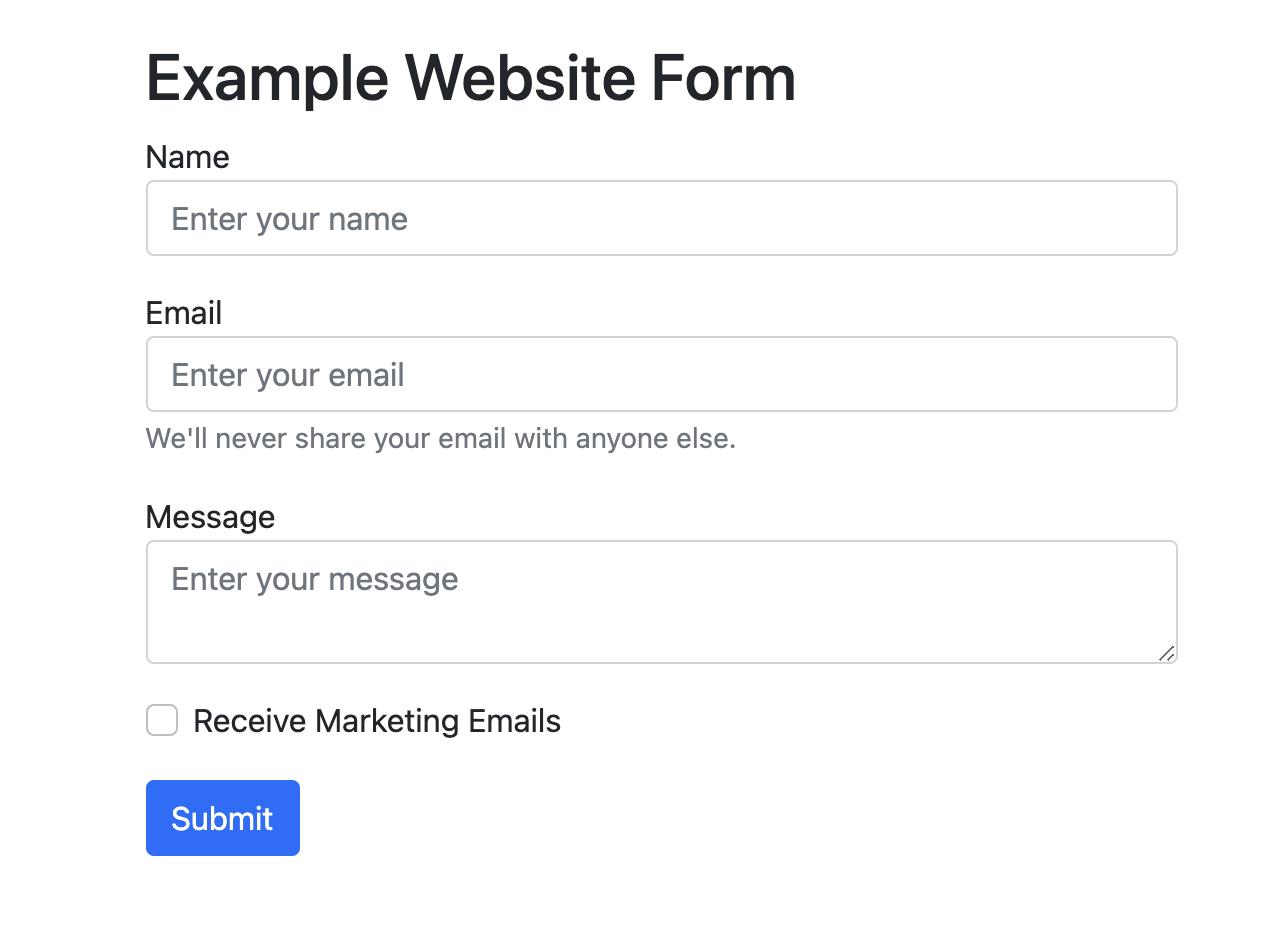The width and height of the screenshot is (1272, 926).
Task: Click the Message field label
Action: pyautogui.click(x=210, y=517)
